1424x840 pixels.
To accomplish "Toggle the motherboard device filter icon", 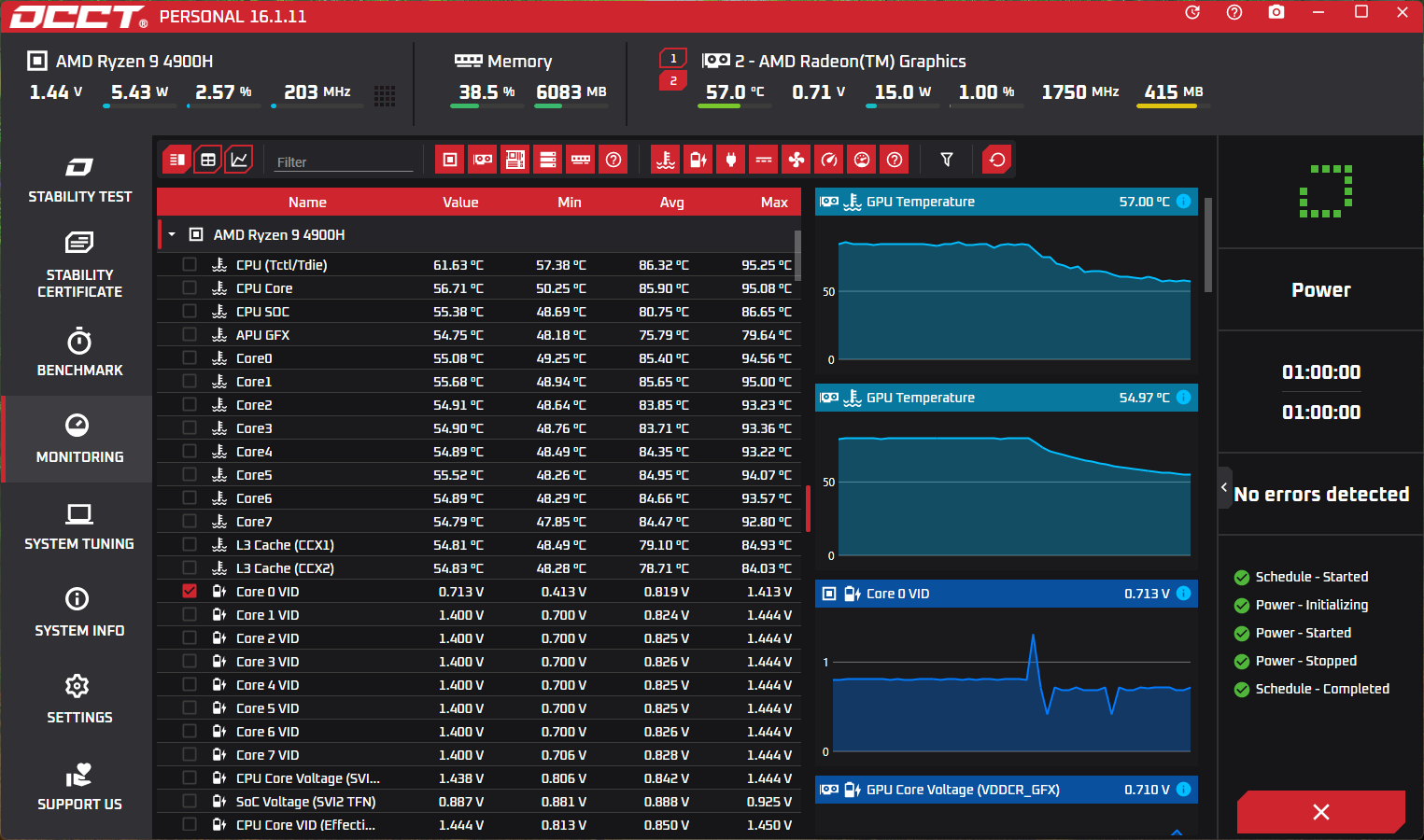I will point(515,160).
